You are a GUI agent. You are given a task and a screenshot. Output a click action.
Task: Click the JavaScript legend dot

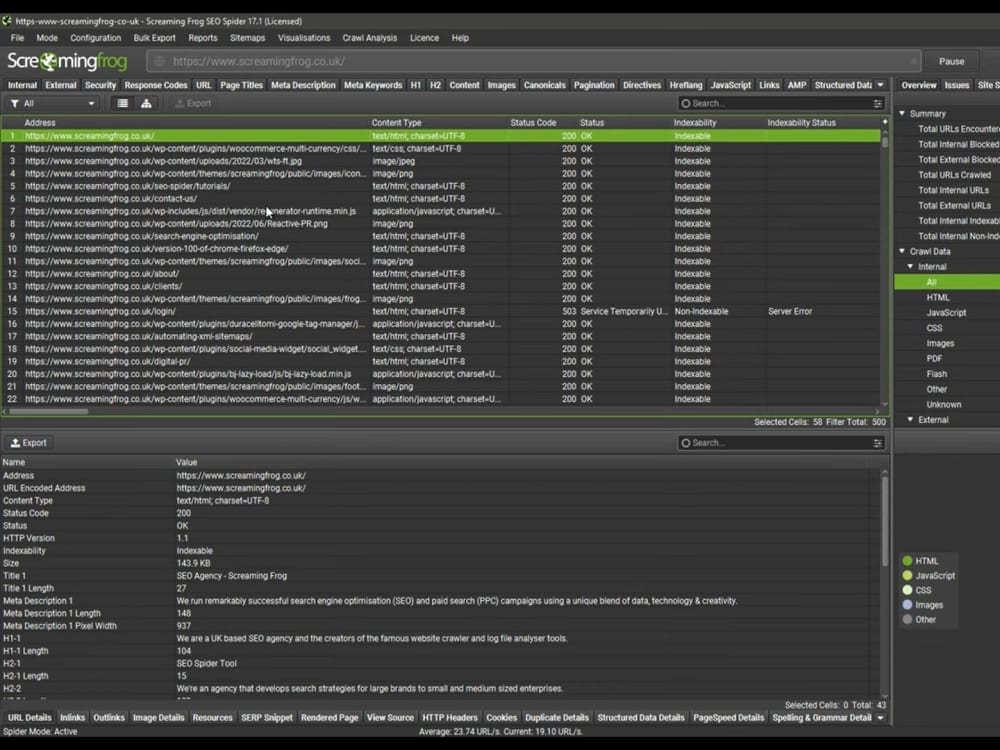point(907,575)
